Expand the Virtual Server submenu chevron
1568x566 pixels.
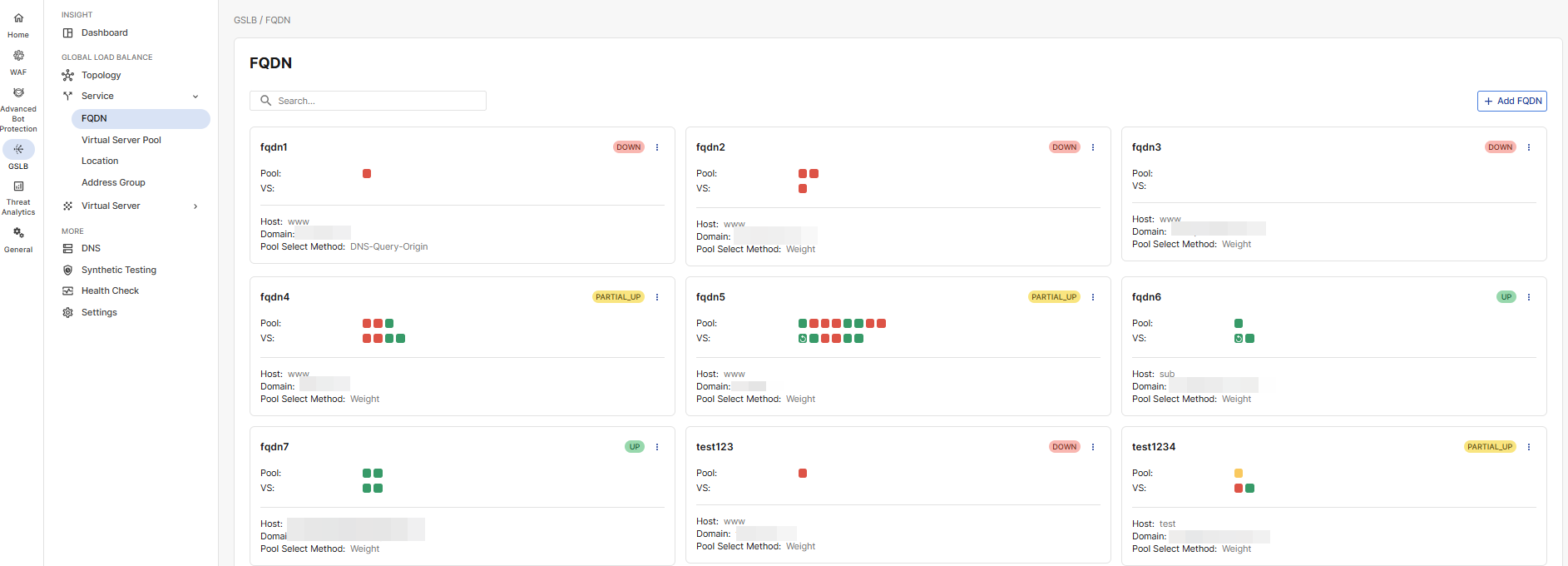point(195,206)
